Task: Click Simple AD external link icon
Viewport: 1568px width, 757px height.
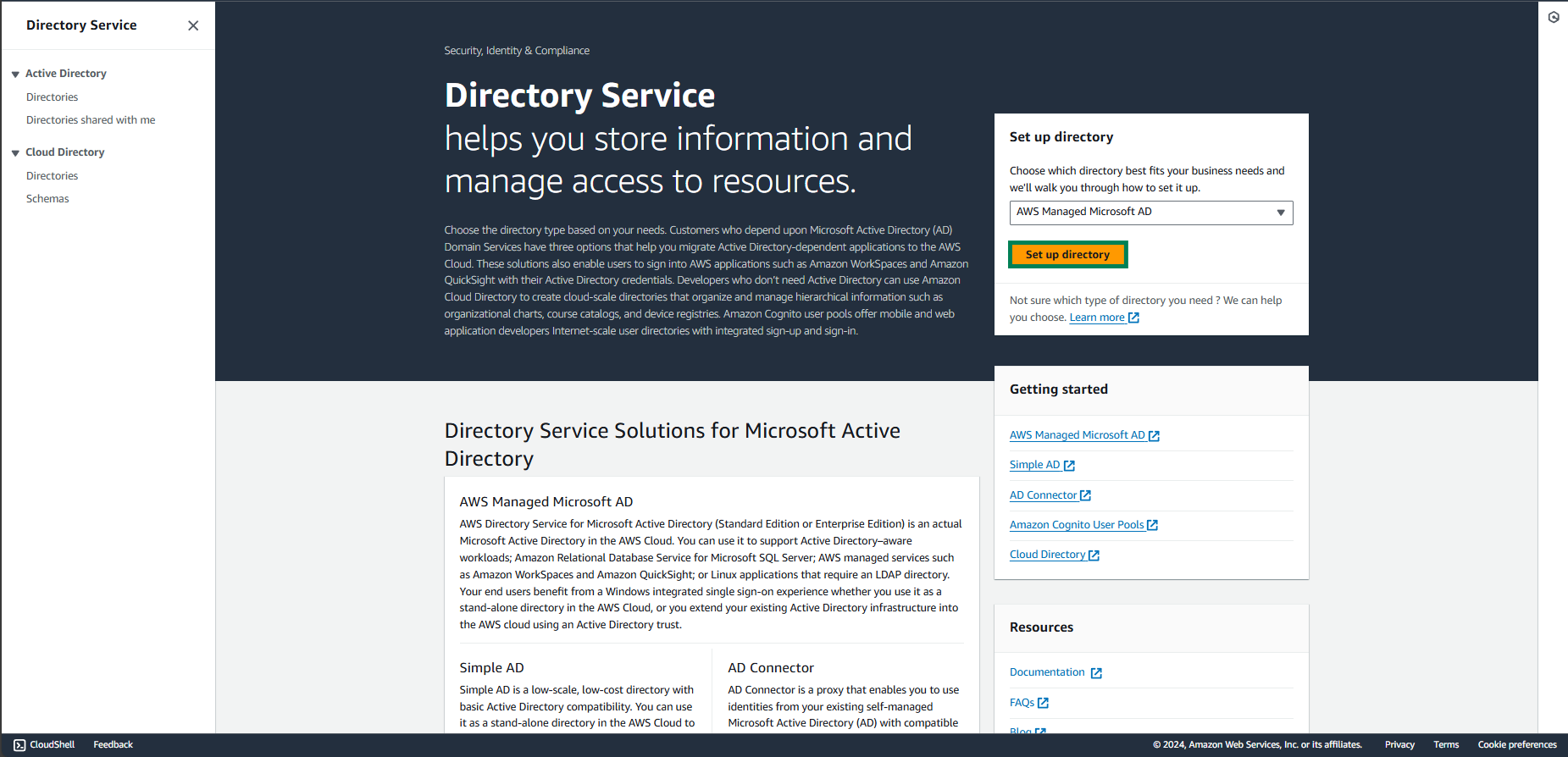Action: coord(1069,466)
